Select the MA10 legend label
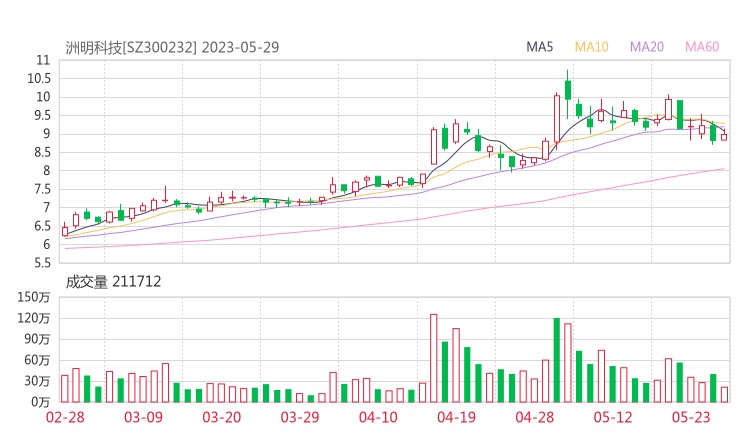740x440 pixels. (x=591, y=47)
